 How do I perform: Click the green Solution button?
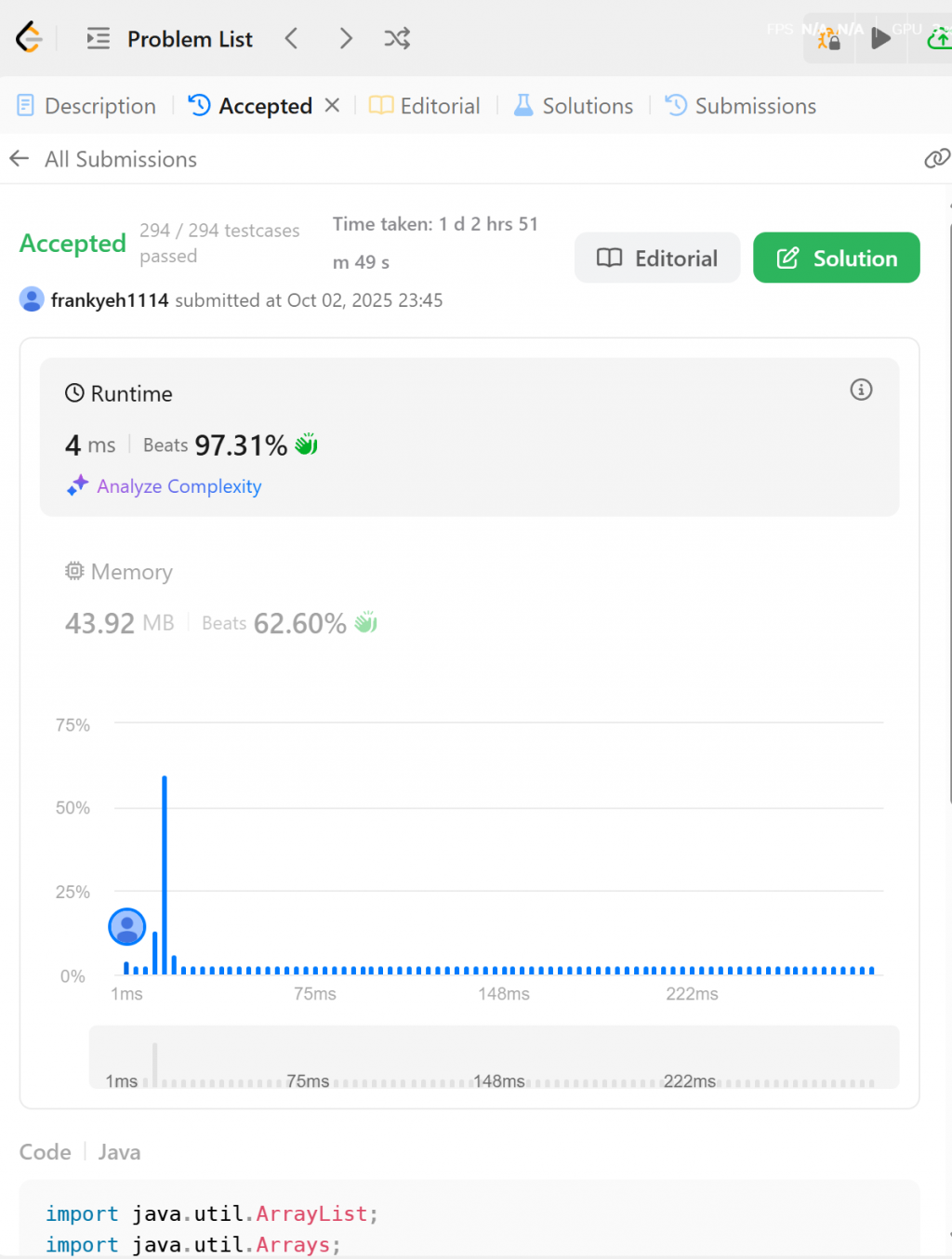pos(837,258)
